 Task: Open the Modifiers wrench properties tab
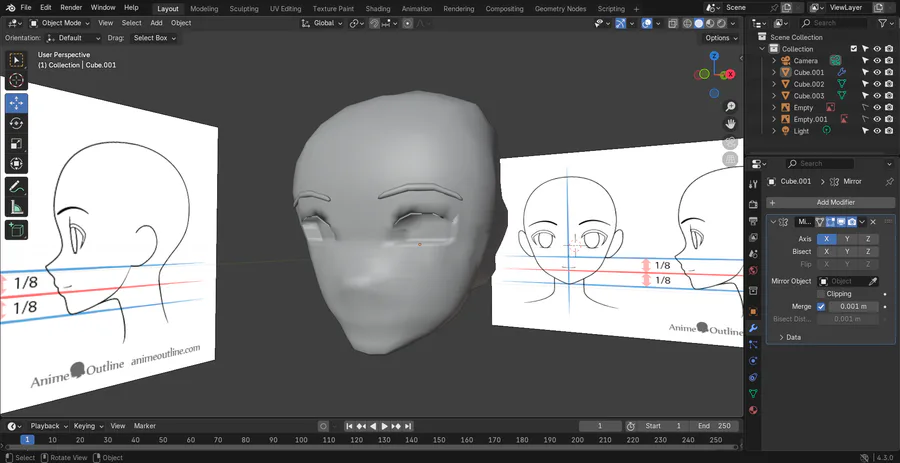click(754, 328)
